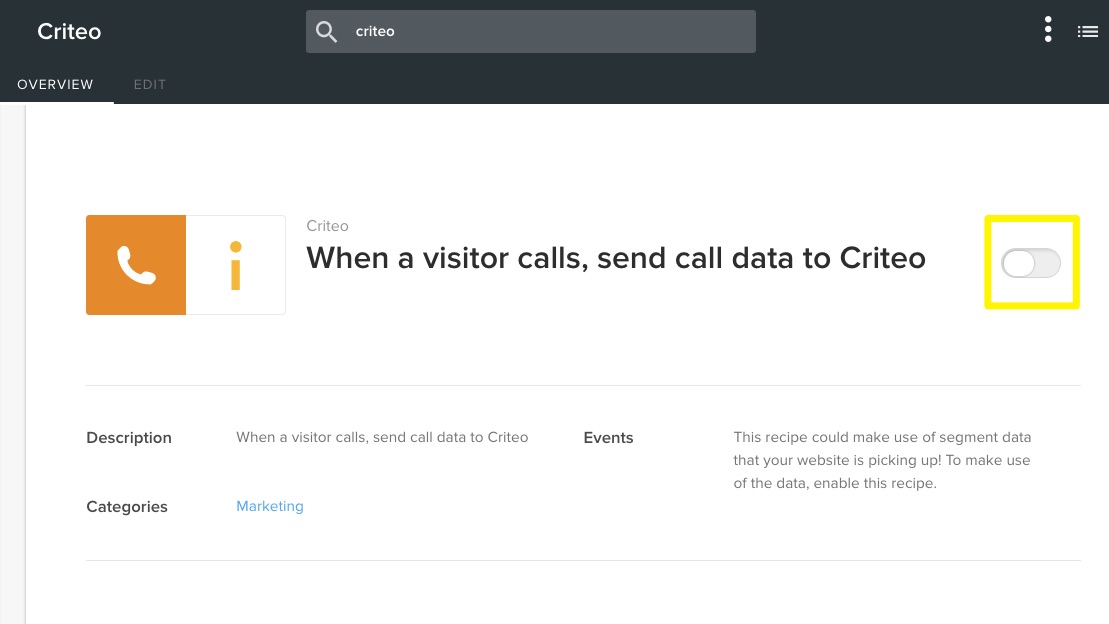The image size is (1109, 624).
Task: Click the recipe title text
Action: point(615,258)
